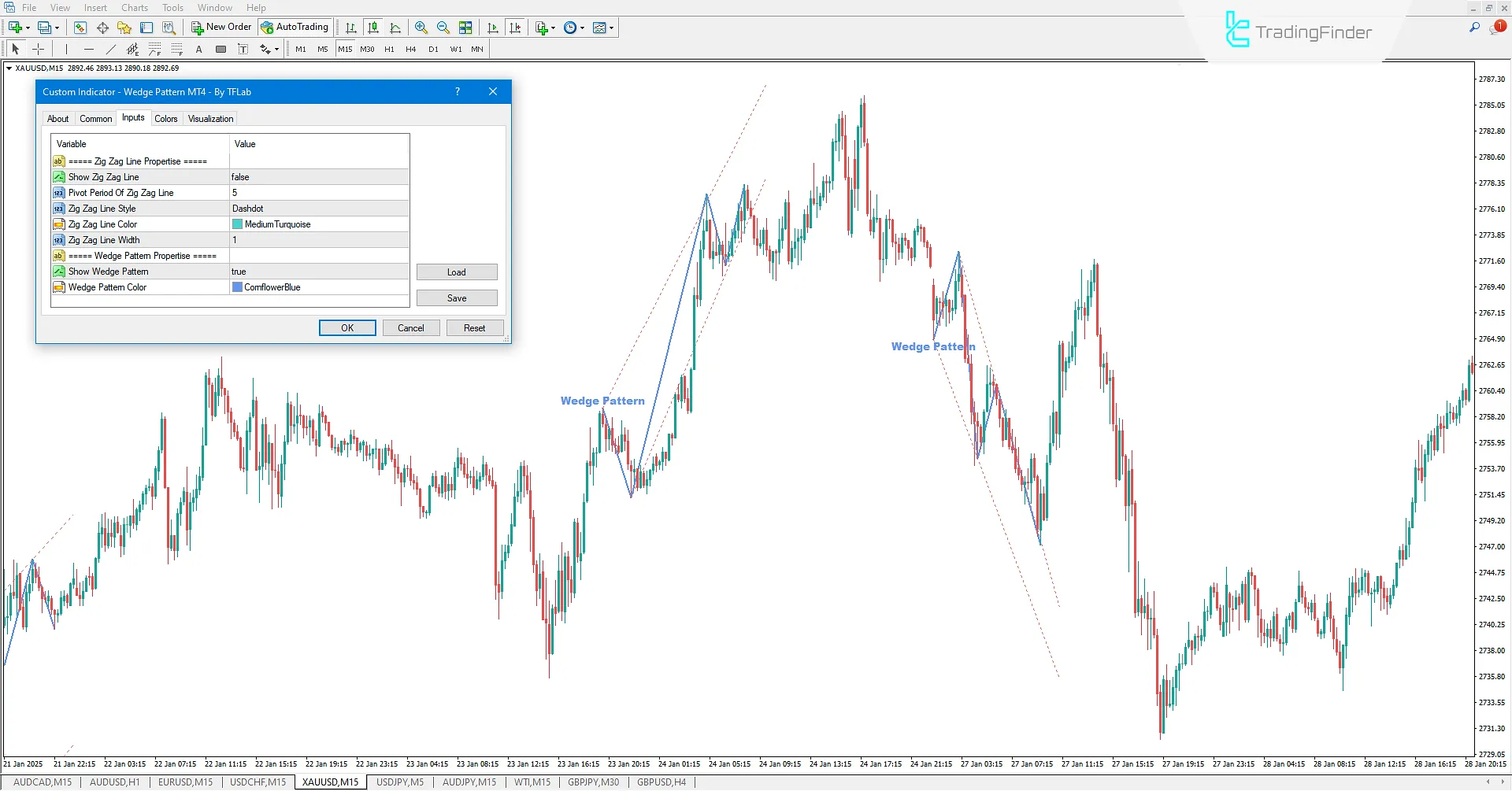Image resolution: width=1512 pixels, height=791 pixels.
Task: Zoom in on the chart
Action: pyautogui.click(x=421, y=27)
